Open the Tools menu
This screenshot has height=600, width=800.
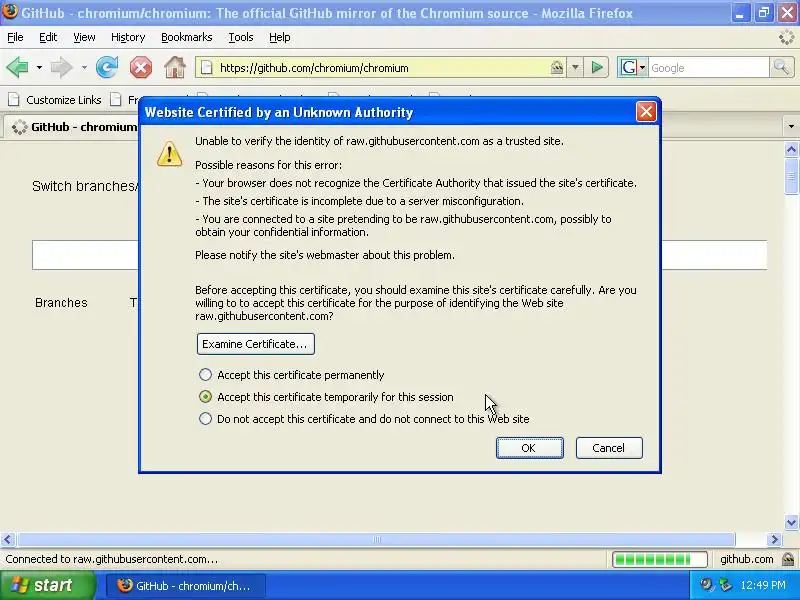pos(241,37)
